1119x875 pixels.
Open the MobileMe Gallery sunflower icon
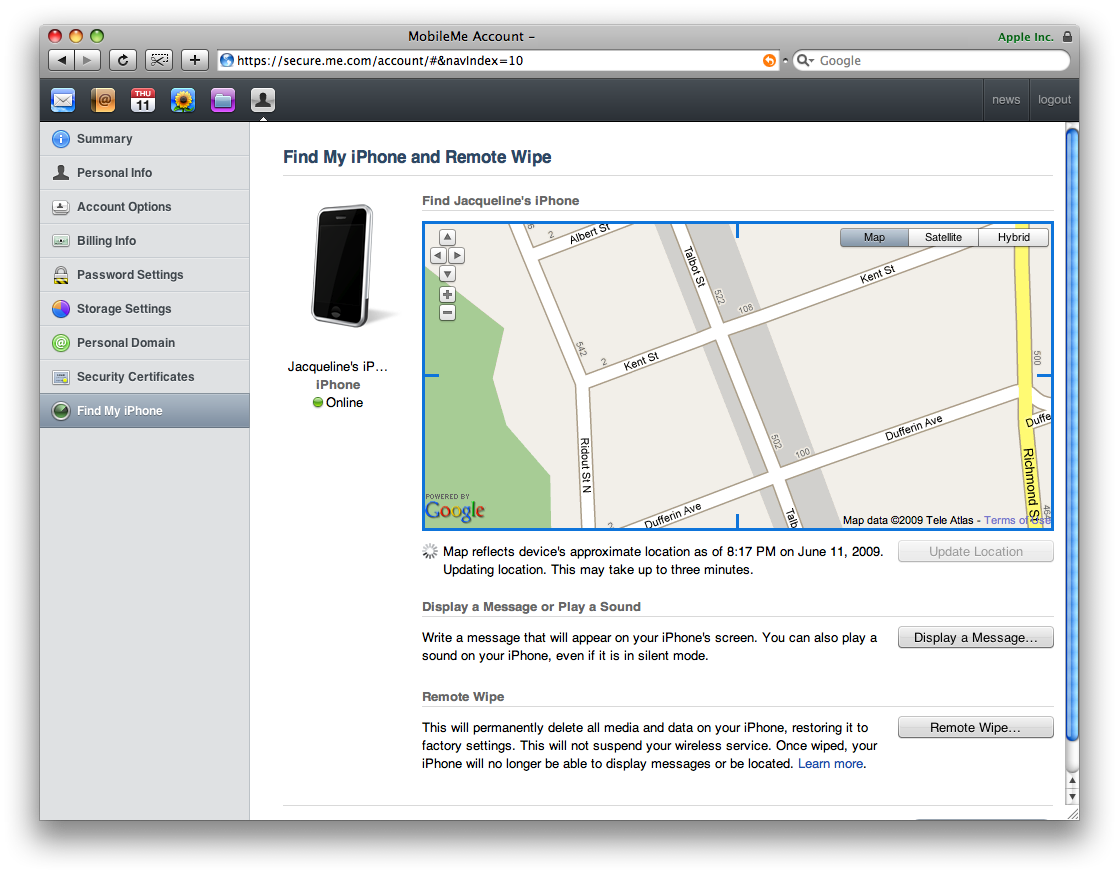click(x=183, y=100)
